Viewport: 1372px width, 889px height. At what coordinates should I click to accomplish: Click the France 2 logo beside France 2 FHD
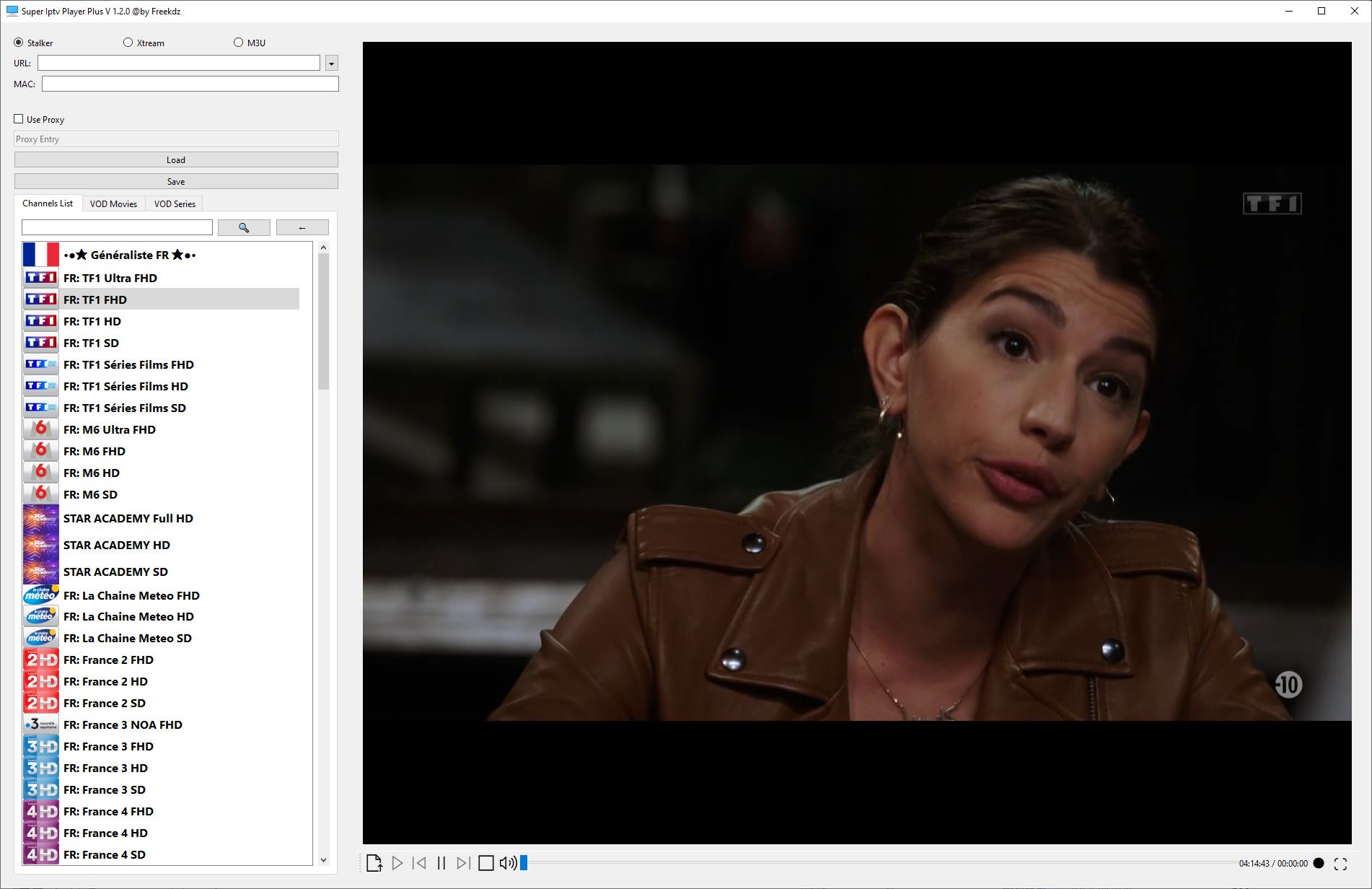[41, 660]
